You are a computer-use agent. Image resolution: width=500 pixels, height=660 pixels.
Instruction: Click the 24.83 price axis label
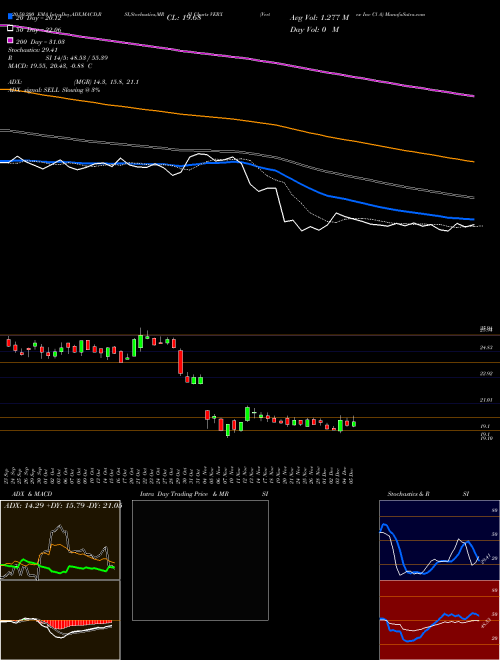click(x=486, y=347)
